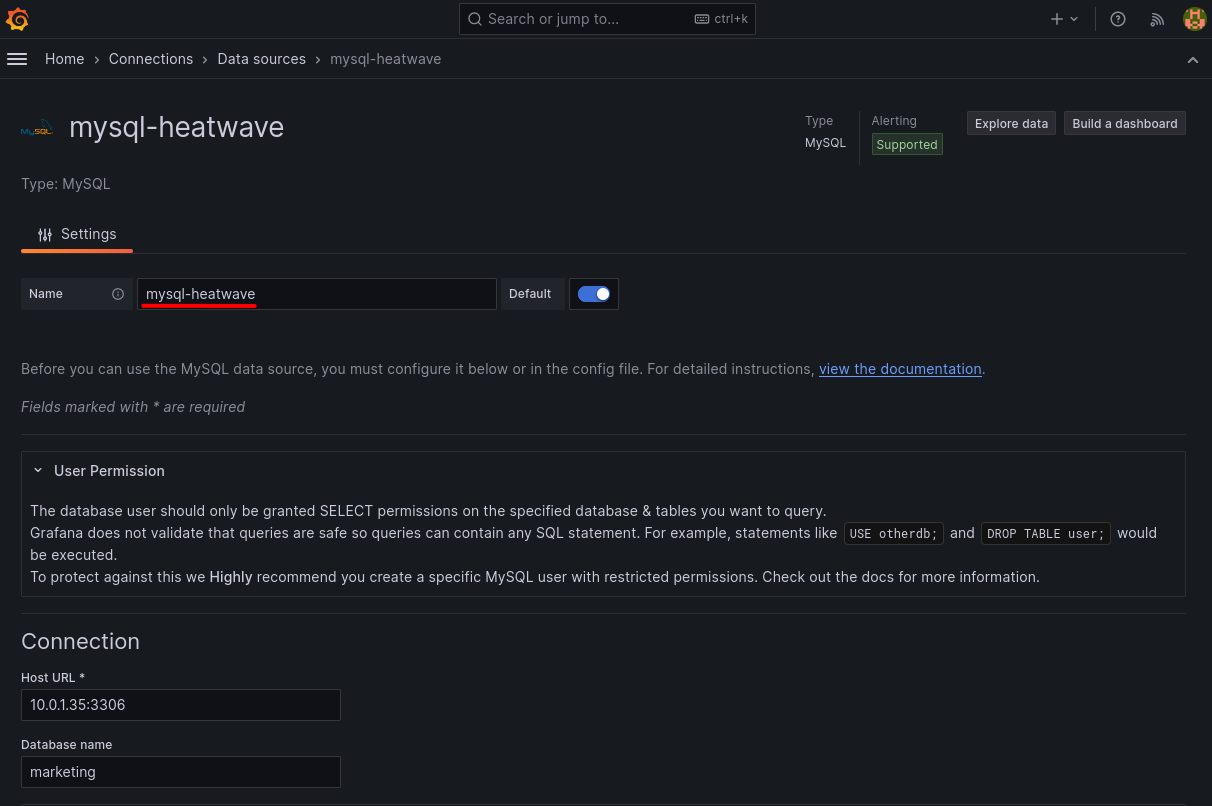
Task: Click the Grafana logo icon
Action: click(17, 19)
